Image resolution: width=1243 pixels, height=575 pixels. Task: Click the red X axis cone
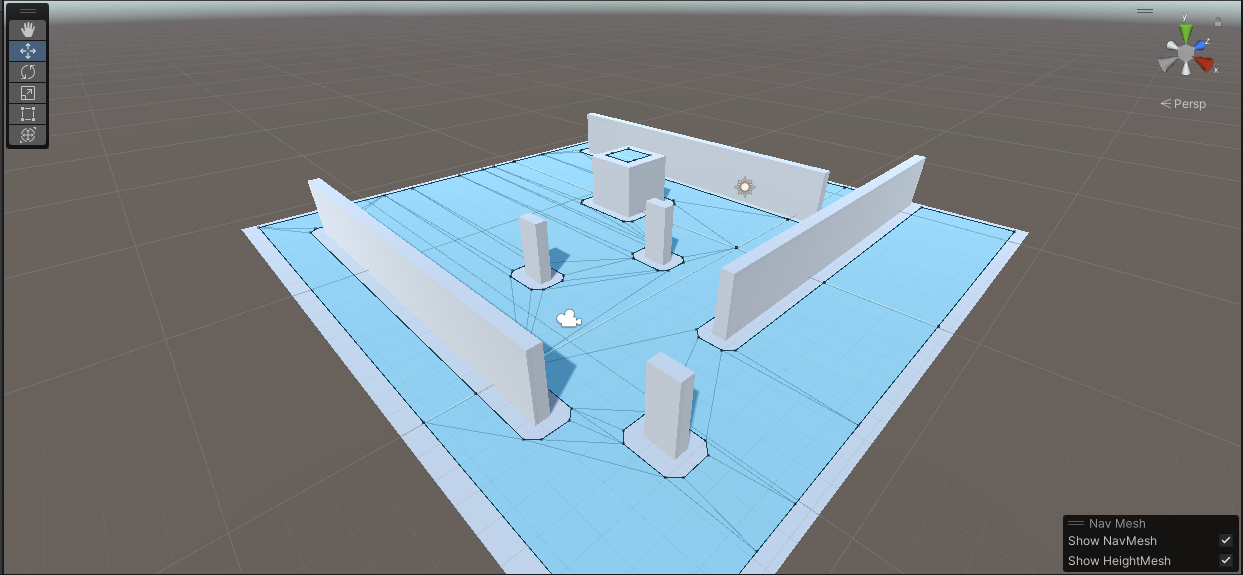(1206, 66)
